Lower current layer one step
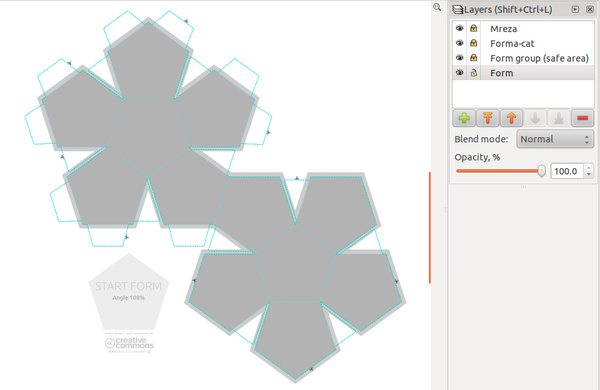Screen dimensions: 600x390 [x=535, y=118]
